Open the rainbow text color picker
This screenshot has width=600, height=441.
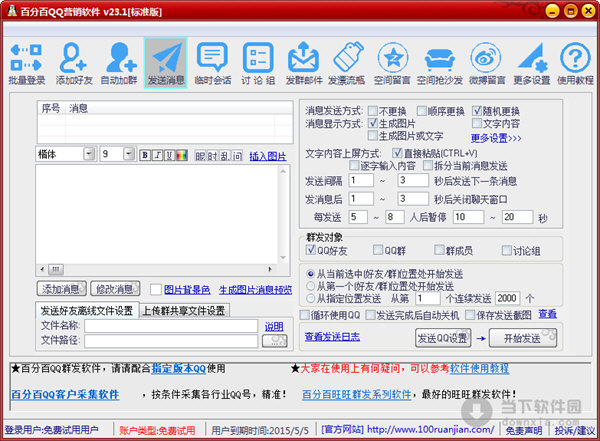[181, 155]
